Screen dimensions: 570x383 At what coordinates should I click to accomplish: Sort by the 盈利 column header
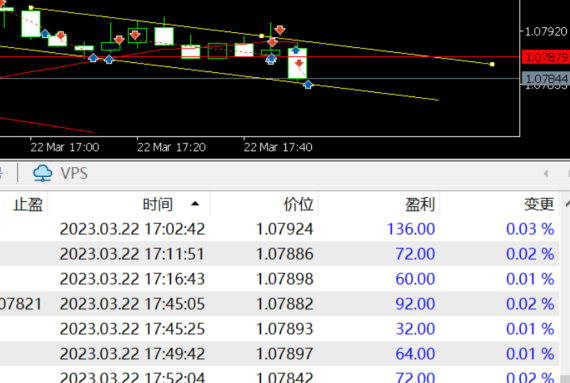[420, 204]
